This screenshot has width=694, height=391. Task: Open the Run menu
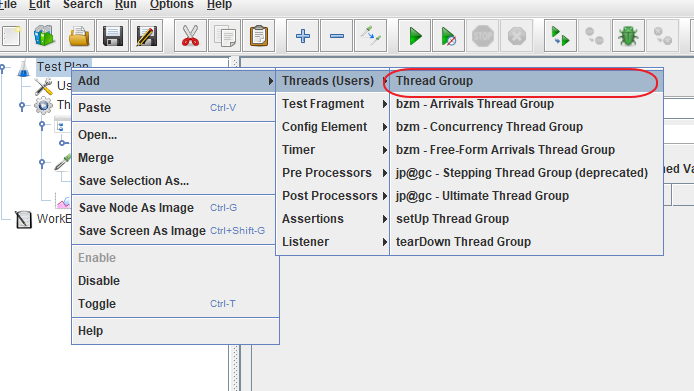pyautogui.click(x=126, y=5)
